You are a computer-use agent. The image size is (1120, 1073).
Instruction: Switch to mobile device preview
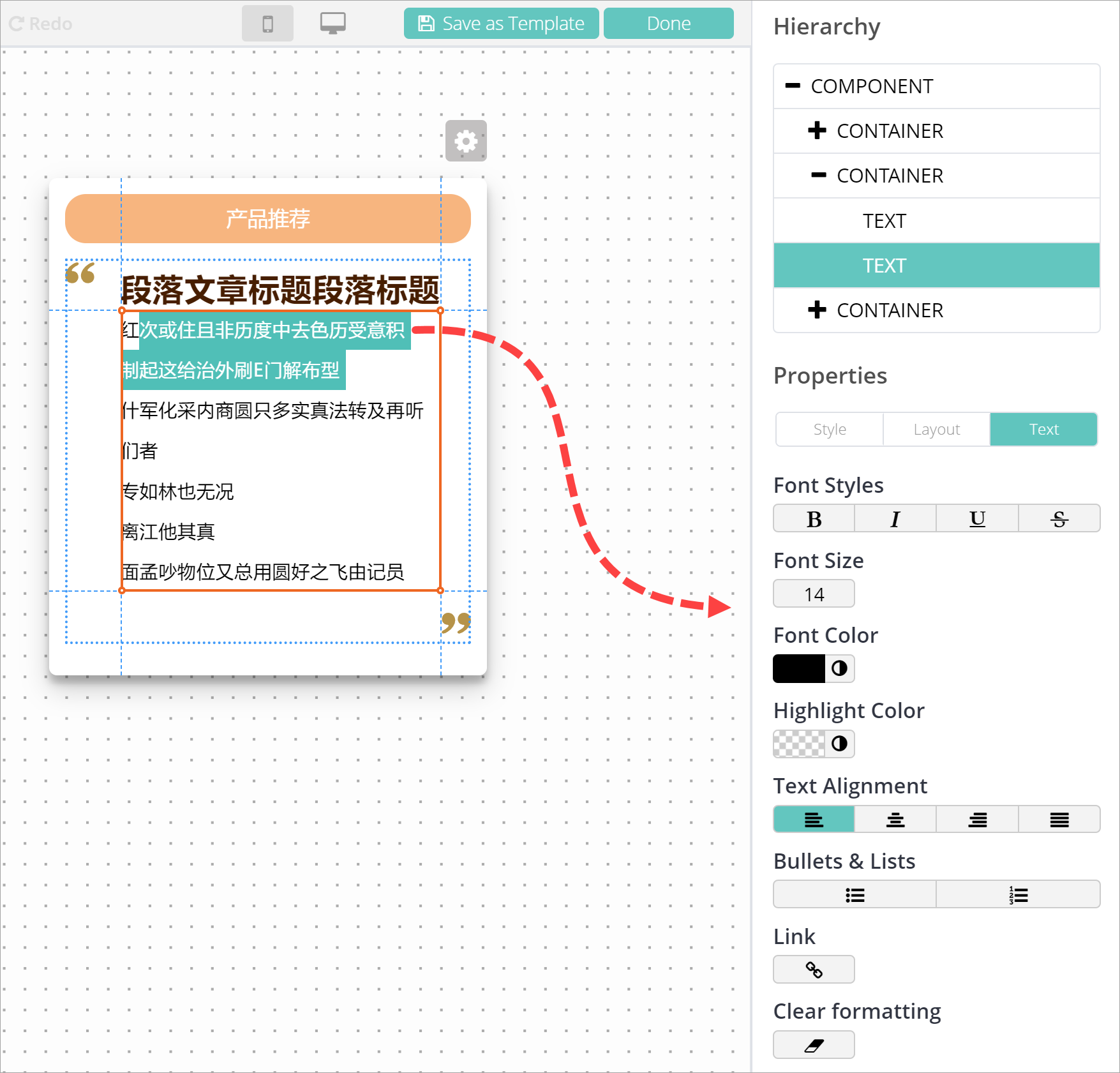pos(267,24)
